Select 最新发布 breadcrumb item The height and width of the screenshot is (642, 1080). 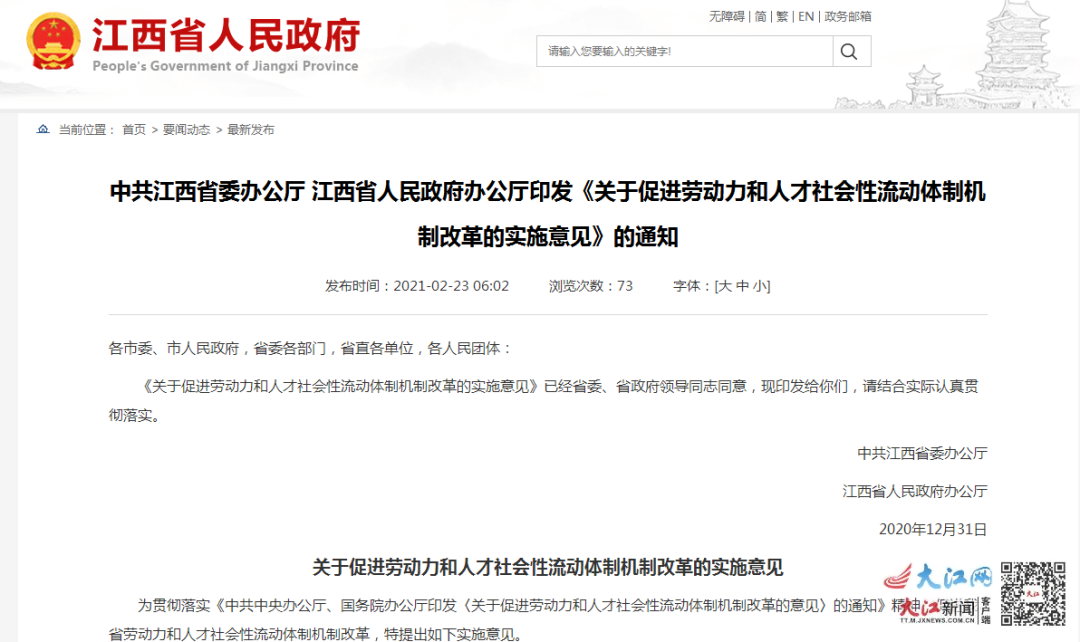pos(250,129)
